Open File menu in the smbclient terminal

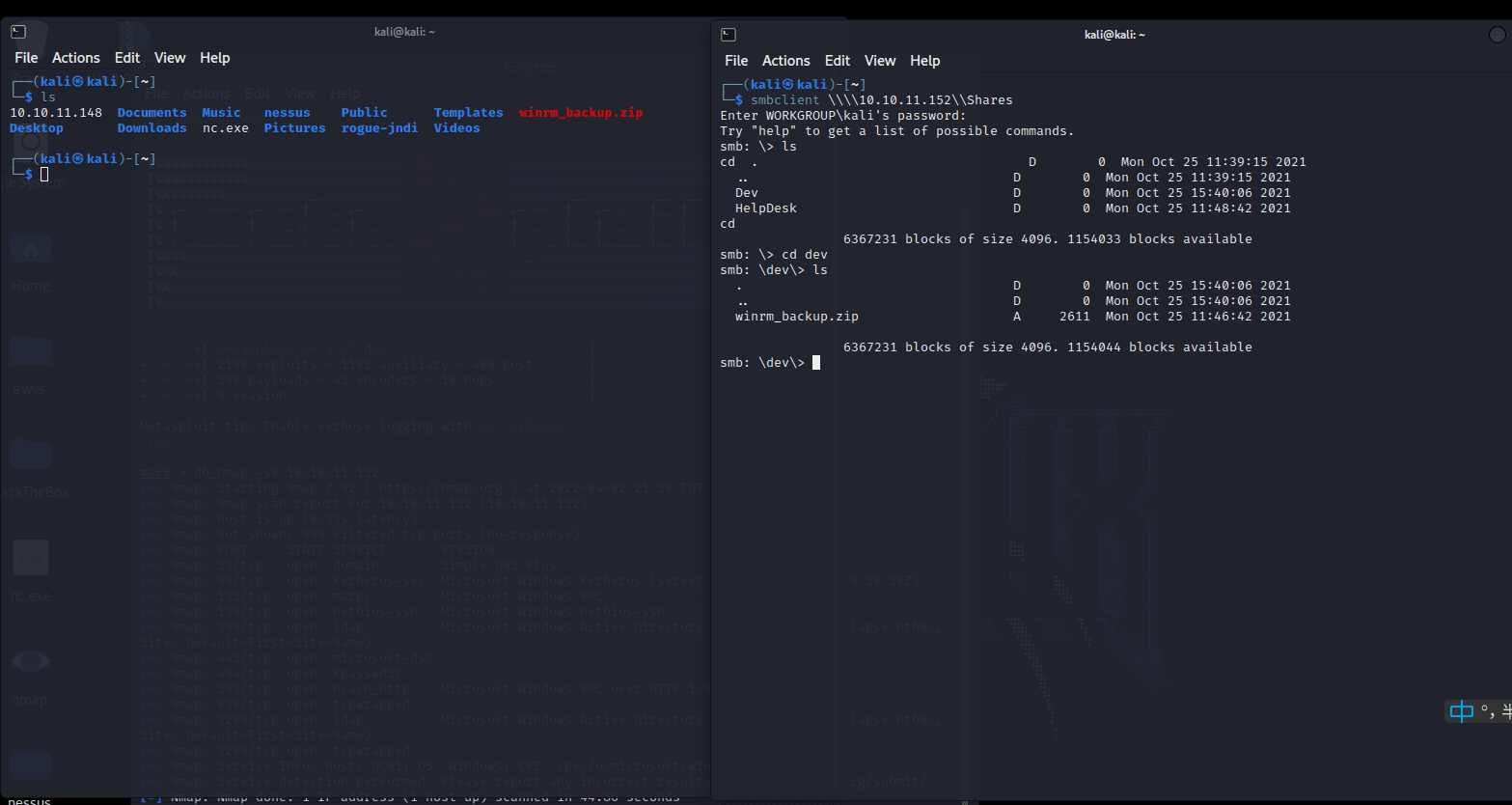(736, 61)
